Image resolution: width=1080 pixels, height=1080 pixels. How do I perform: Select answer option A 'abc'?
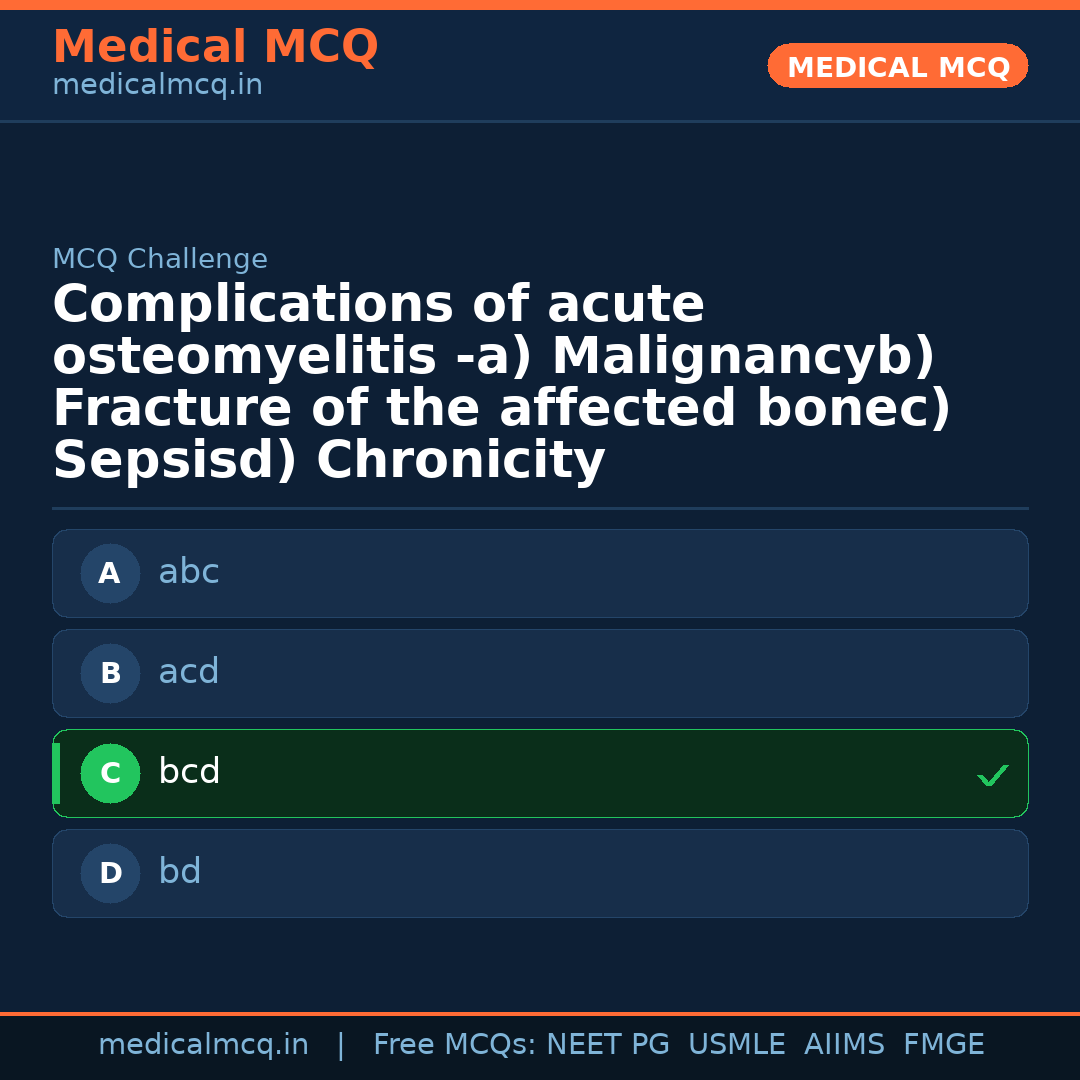(540, 573)
